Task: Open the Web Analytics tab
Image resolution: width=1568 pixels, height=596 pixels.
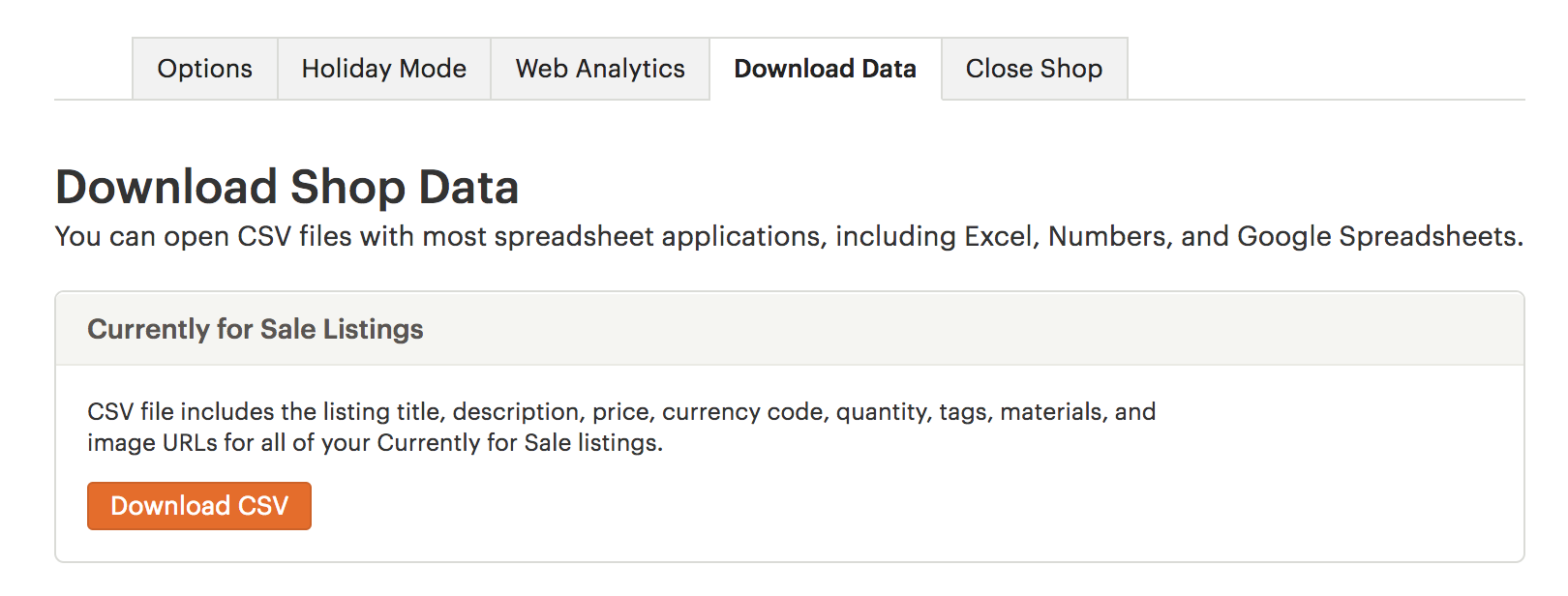Action: coord(600,69)
